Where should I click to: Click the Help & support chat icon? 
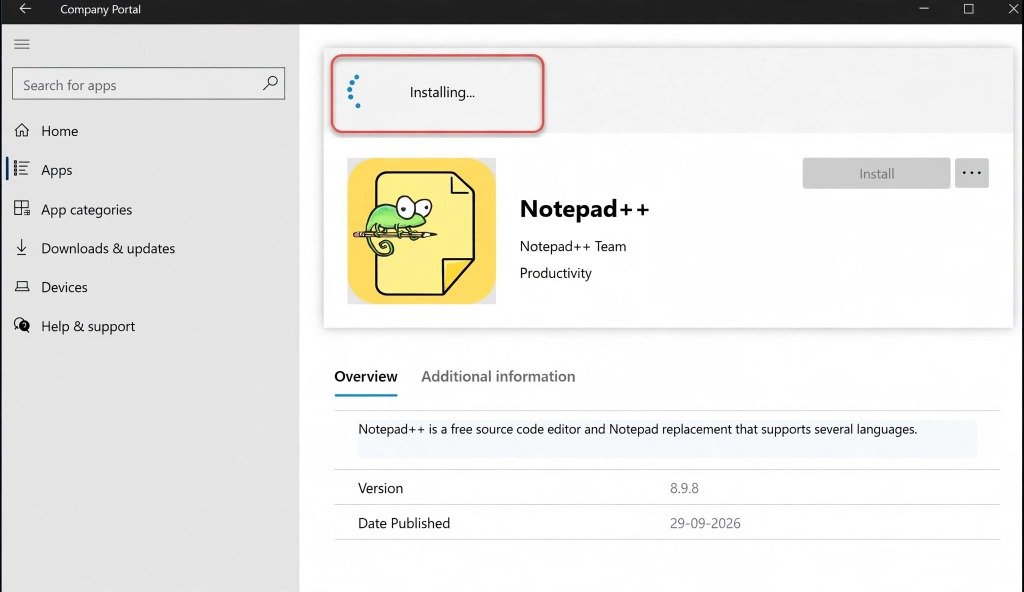tap(22, 325)
